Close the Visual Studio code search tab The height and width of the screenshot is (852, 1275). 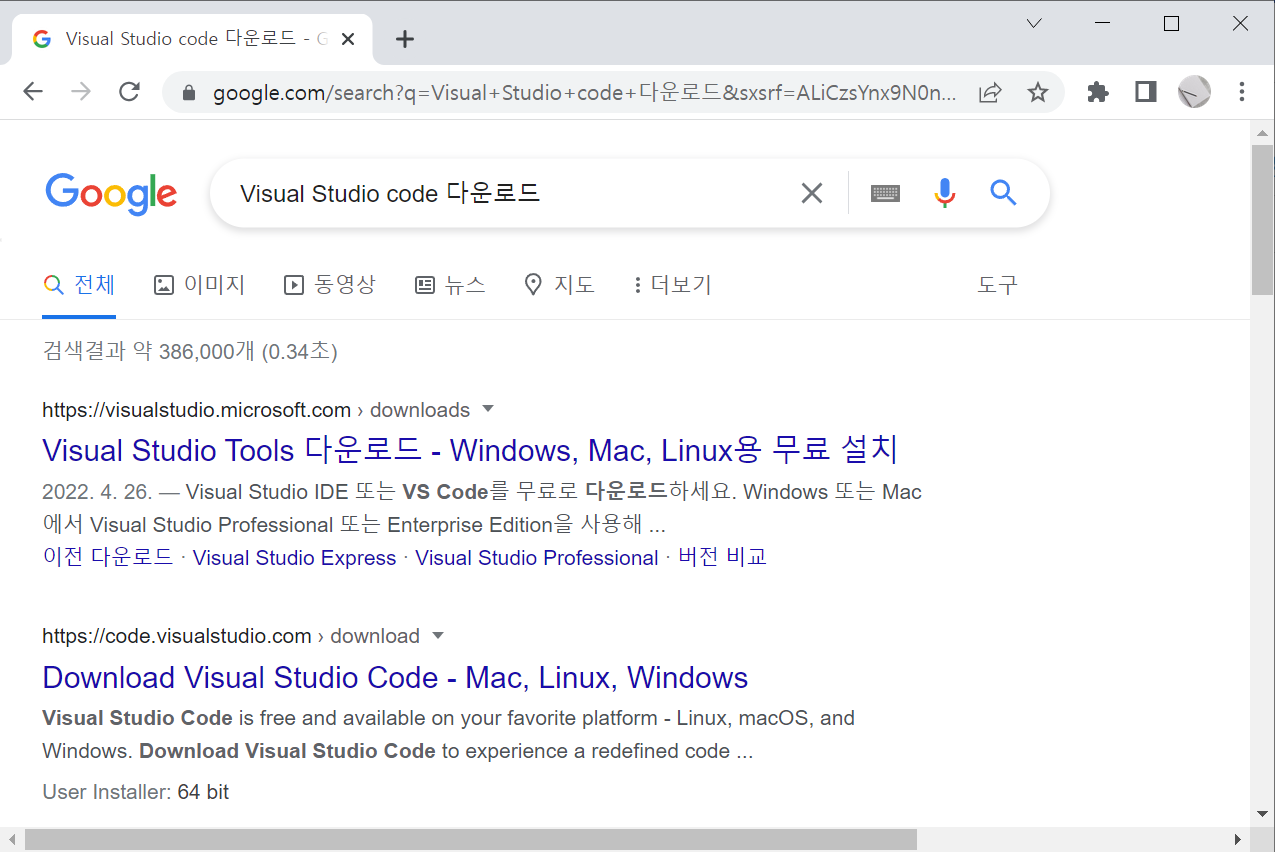(x=348, y=39)
